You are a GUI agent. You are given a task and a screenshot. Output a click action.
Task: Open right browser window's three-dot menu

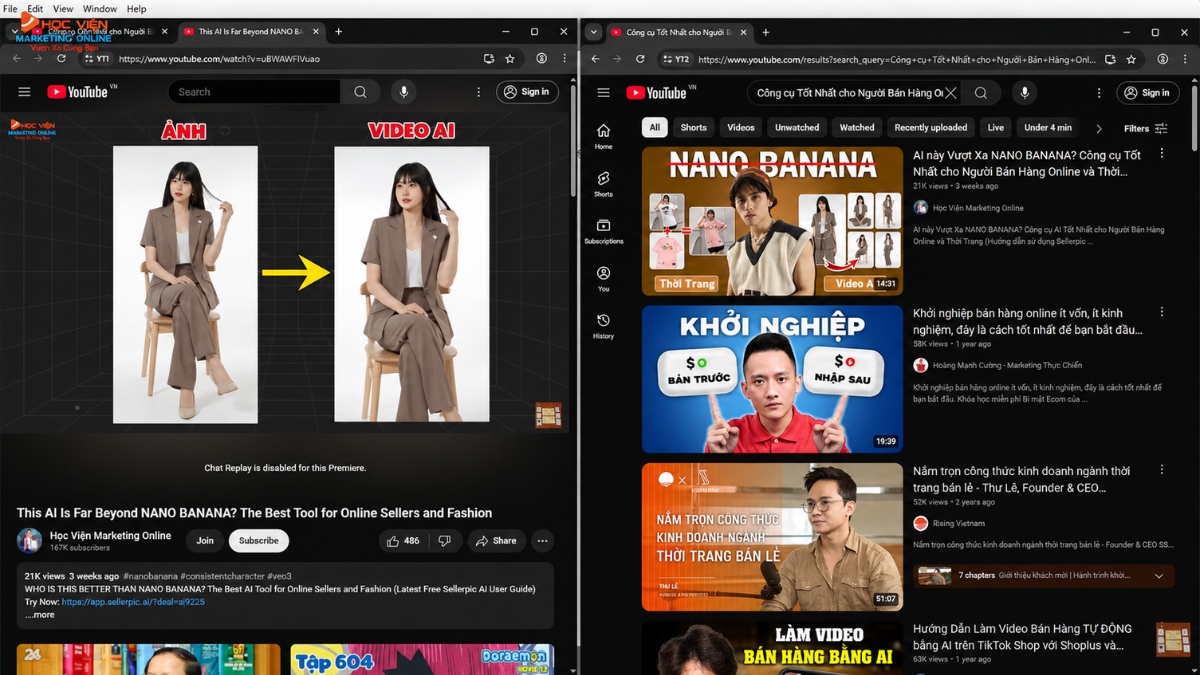[x=1186, y=59]
